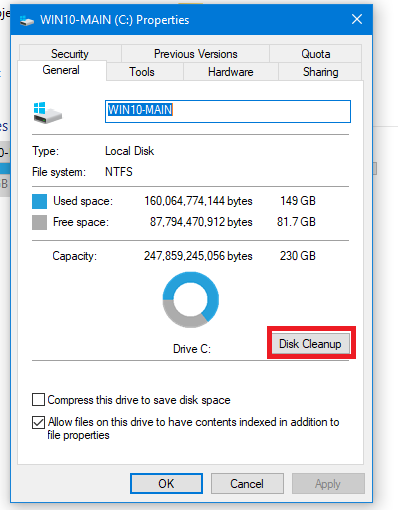This screenshot has width=398, height=510.
Task: Click the disk usage donut chart
Action: tap(191, 300)
